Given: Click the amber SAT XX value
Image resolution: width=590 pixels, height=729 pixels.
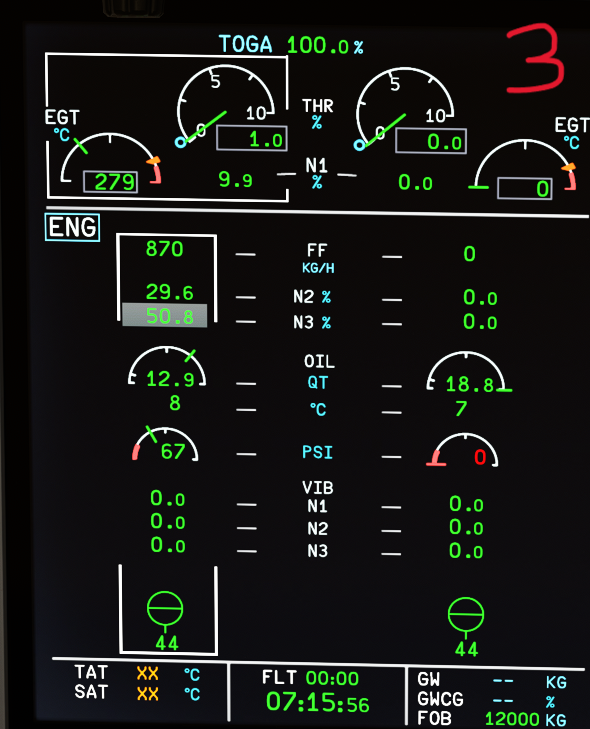Looking at the screenshot, I should (x=147, y=694).
